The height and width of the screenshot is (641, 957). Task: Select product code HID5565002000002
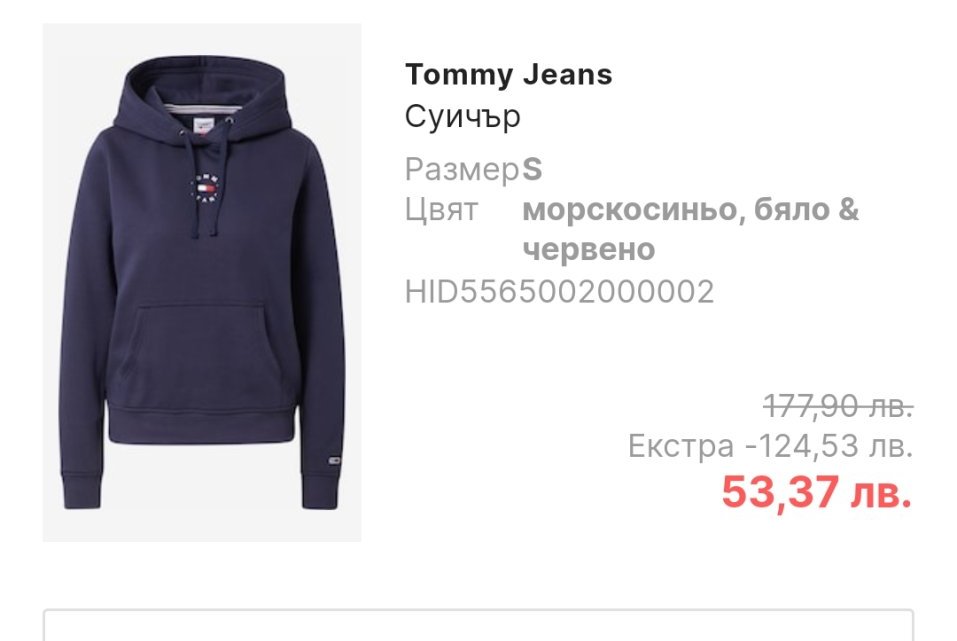(560, 291)
